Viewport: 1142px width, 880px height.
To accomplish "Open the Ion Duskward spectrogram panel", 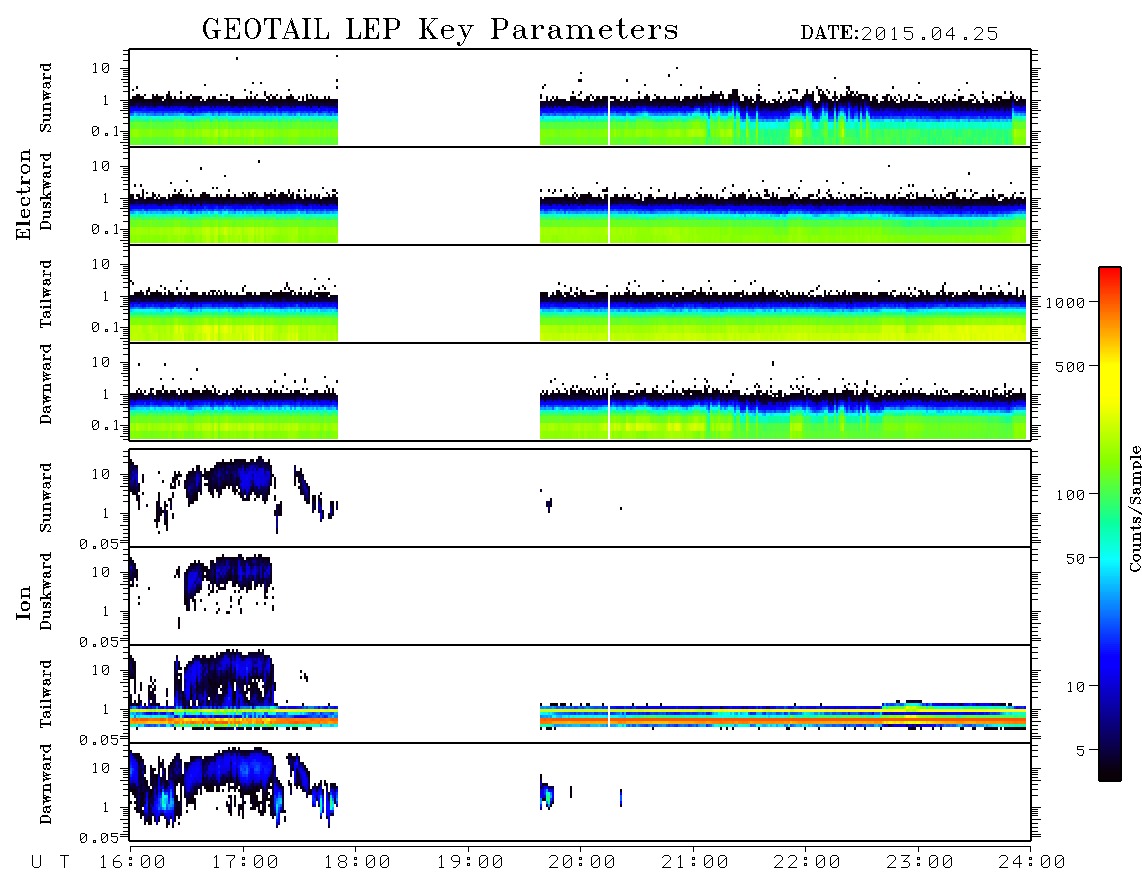I will click(x=580, y=595).
